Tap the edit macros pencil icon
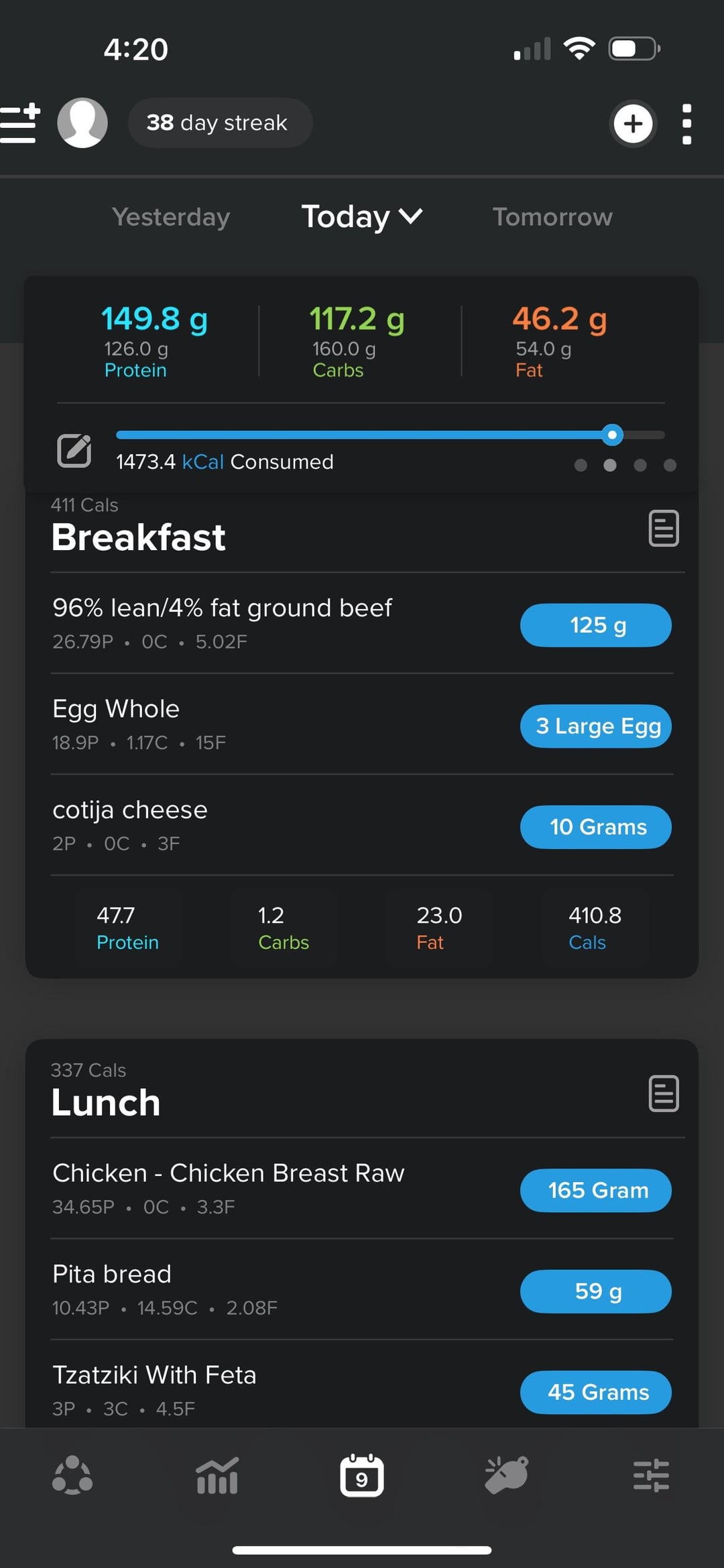This screenshot has height=1568, width=724. (x=74, y=450)
